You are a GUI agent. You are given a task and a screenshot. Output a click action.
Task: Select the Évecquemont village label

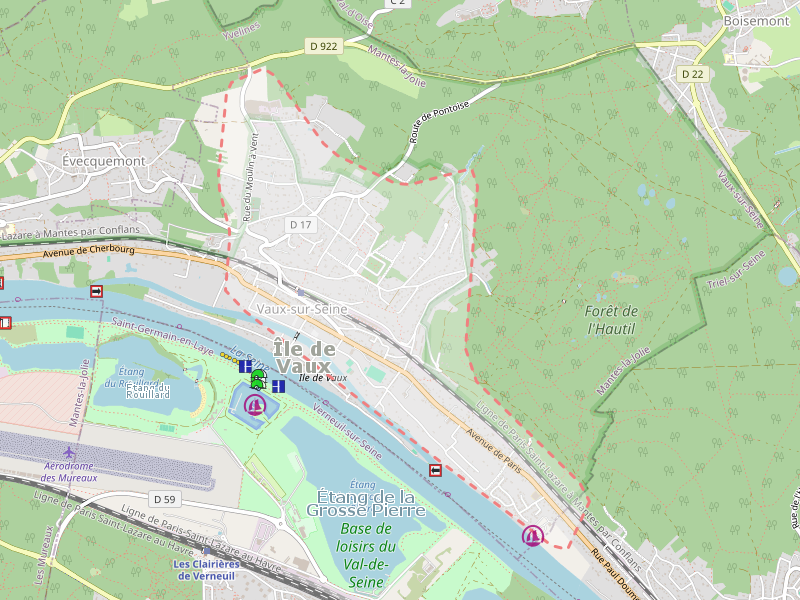click(104, 161)
